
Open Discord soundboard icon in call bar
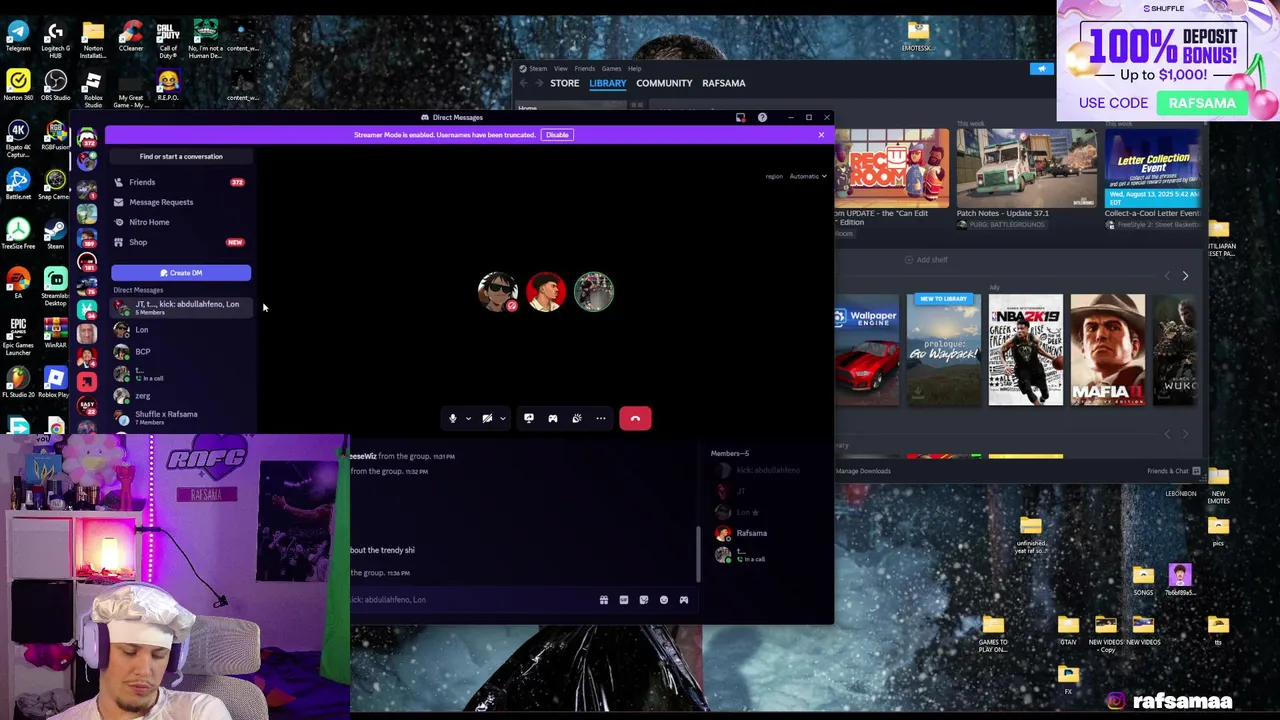pyautogui.click(x=577, y=418)
